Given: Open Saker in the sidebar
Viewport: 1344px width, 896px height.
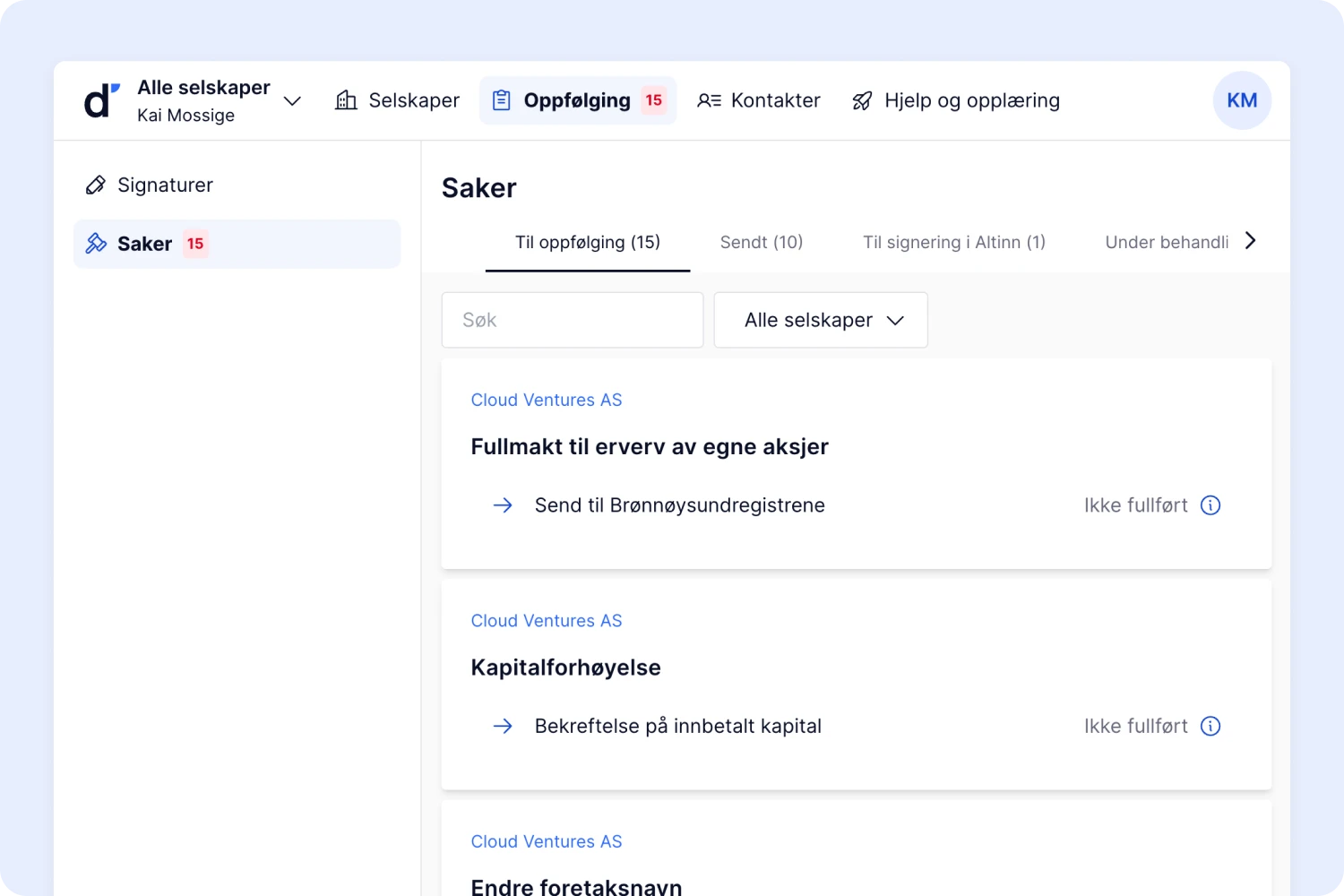Looking at the screenshot, I should (237, 244).
